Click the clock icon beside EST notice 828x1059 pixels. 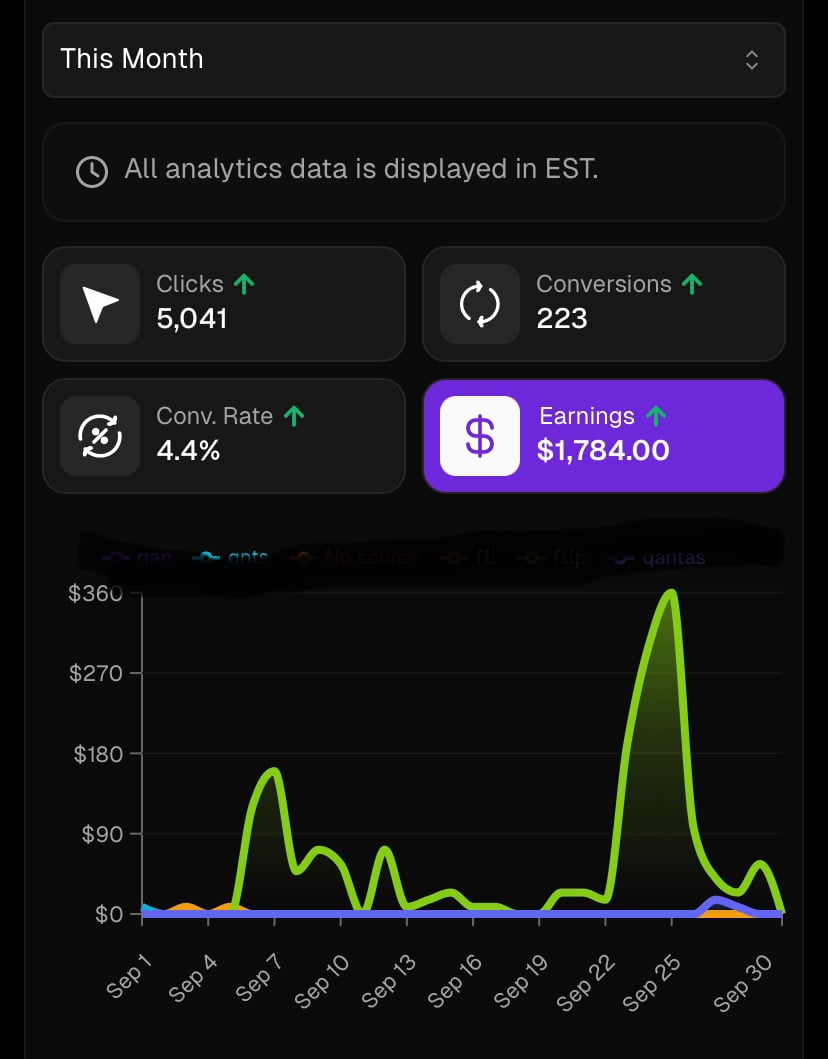[x=92, y=172]
